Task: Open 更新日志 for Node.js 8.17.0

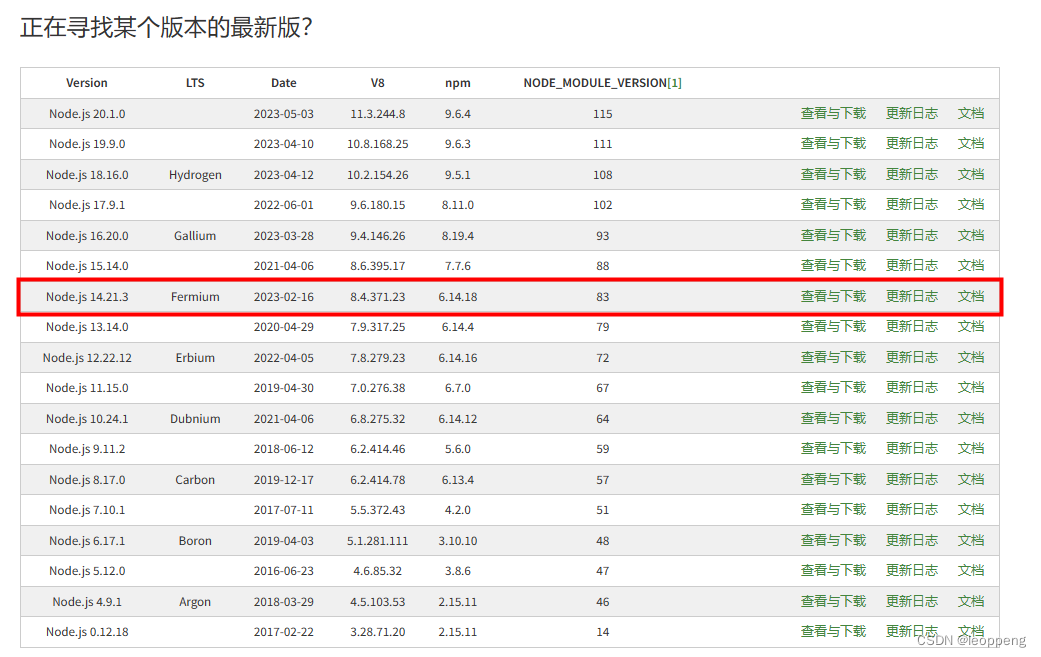Action: point(912,480)
